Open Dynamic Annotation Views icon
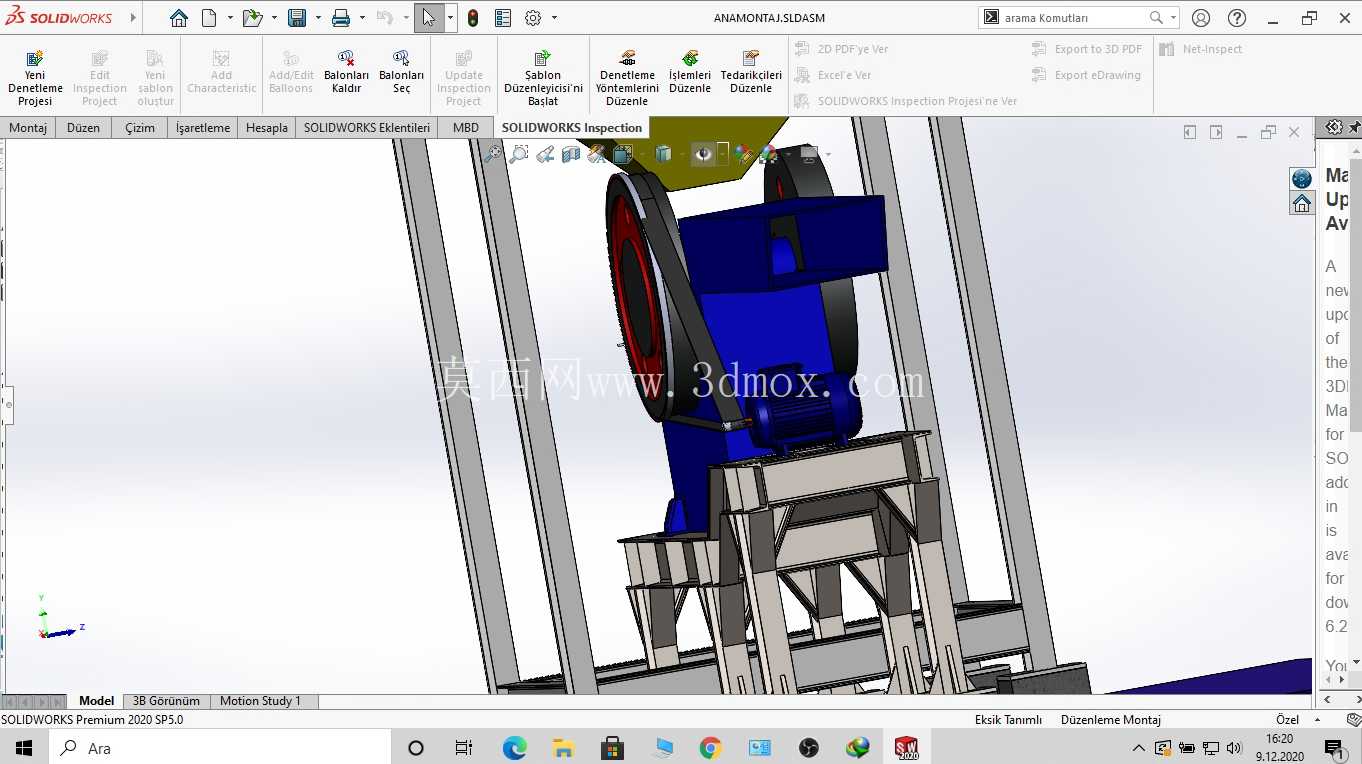 pyautogui.click(x=597, y=154)
